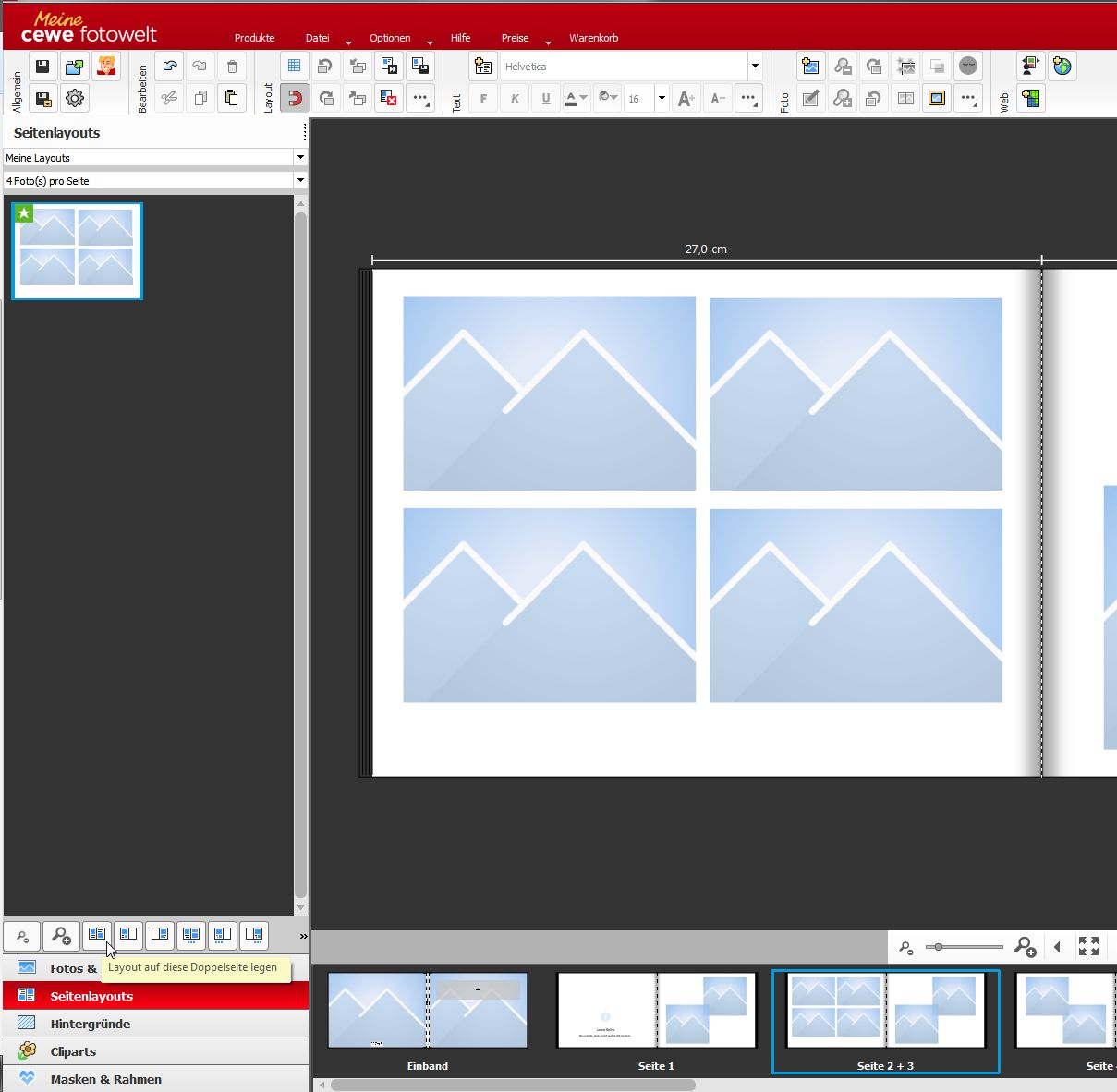Click the zoom-in magnifier below layout list
Viewport: 1117px width, 1092px height.
(x=61, y=936)
